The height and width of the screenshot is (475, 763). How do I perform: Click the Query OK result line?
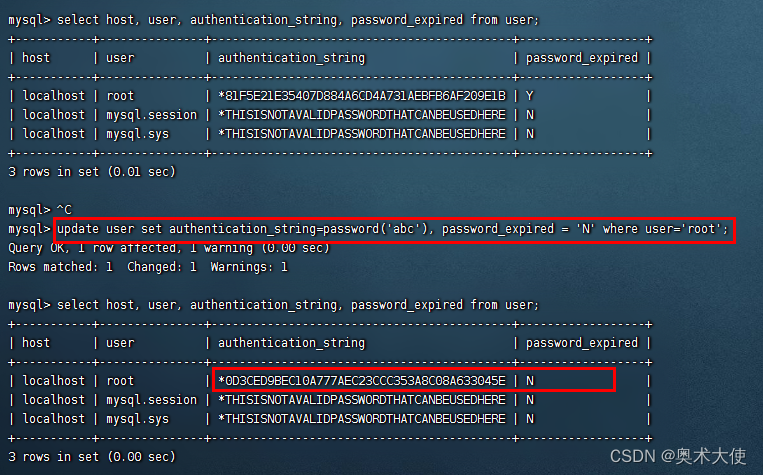169,248
